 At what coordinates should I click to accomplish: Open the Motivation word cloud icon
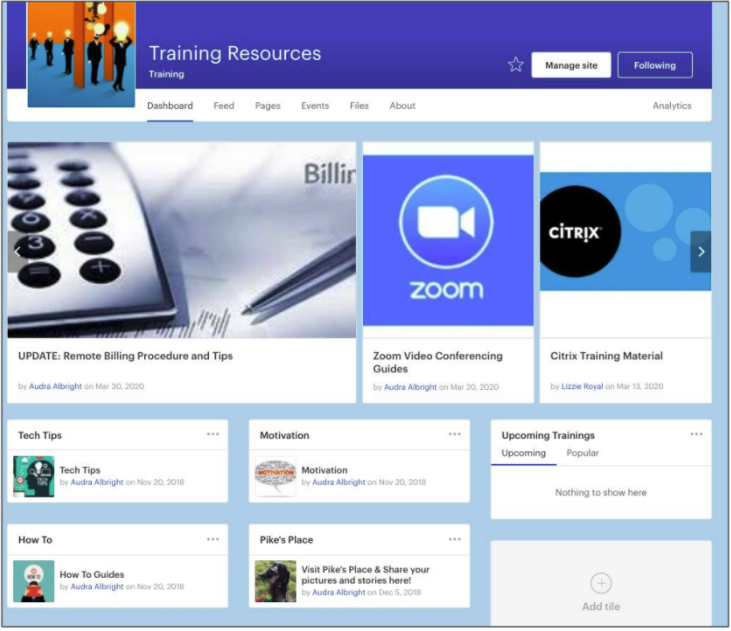click(275, 477)
